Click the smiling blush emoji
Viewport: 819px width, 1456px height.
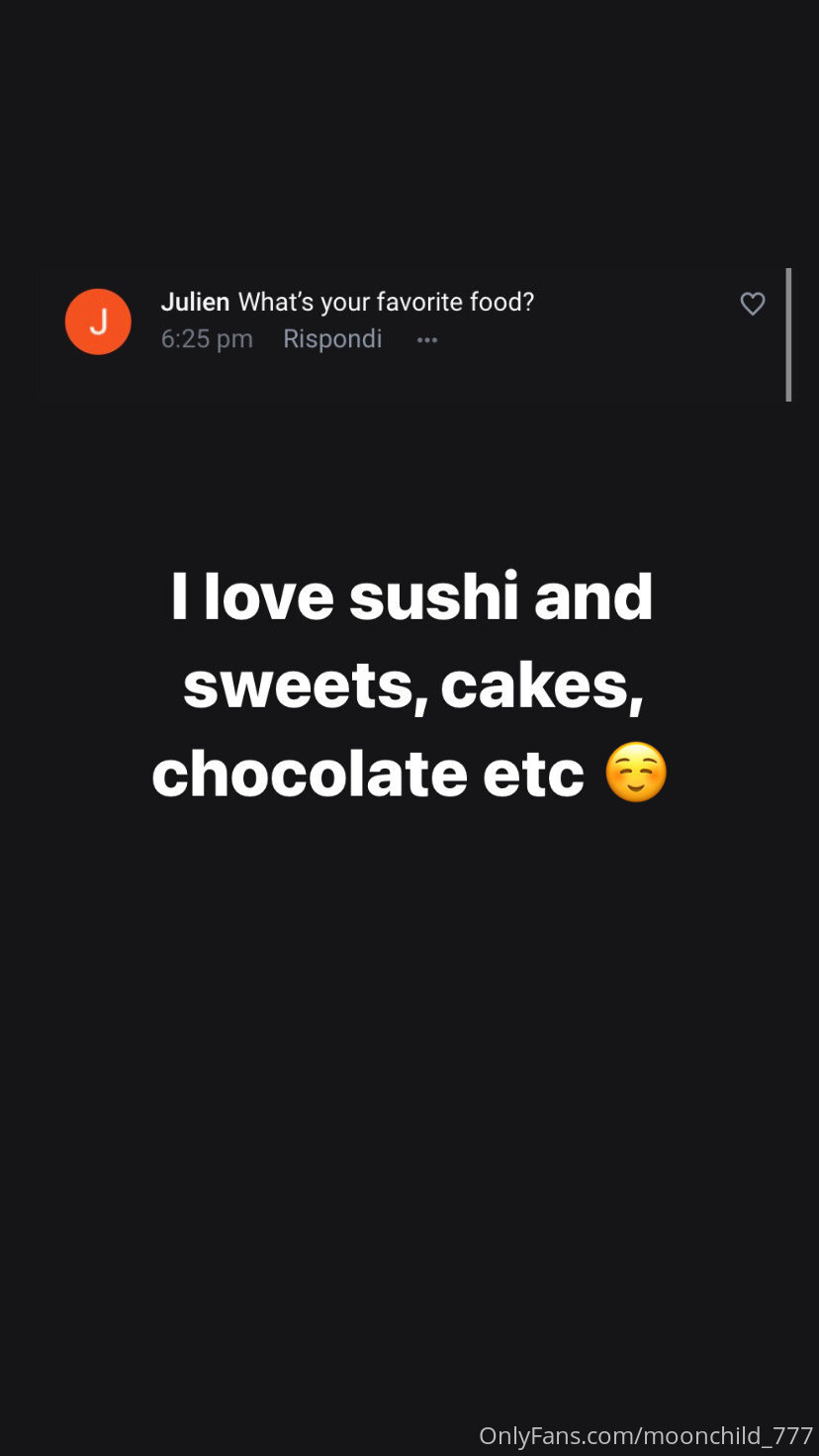636,773
